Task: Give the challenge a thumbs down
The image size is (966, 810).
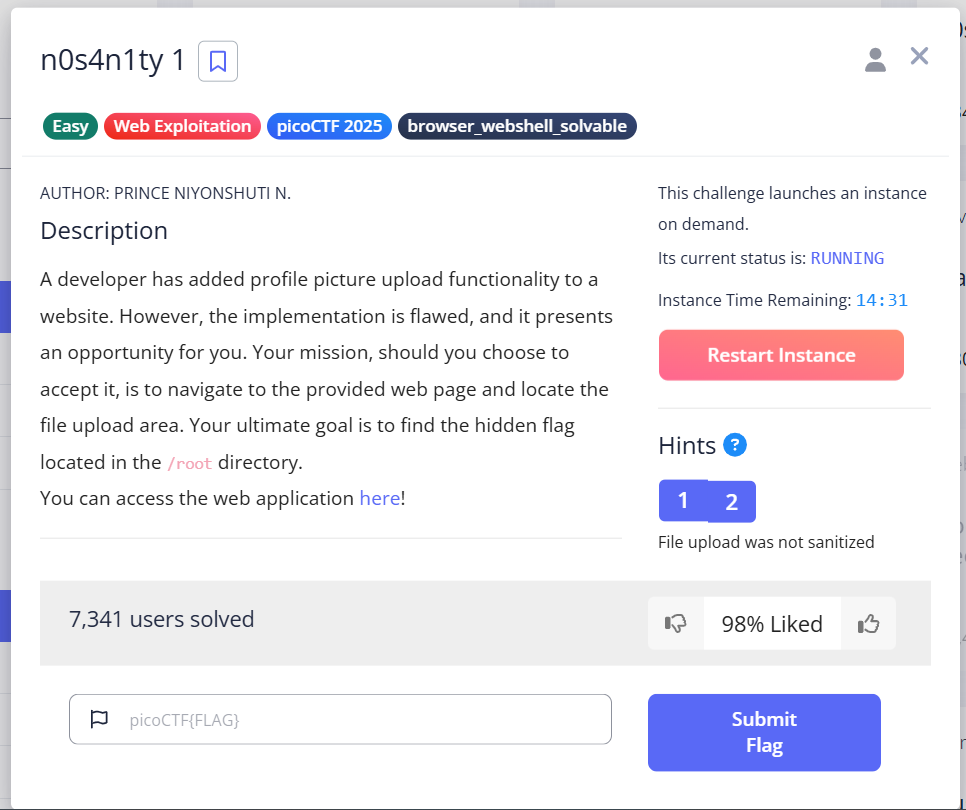Action: coord(675,622)
